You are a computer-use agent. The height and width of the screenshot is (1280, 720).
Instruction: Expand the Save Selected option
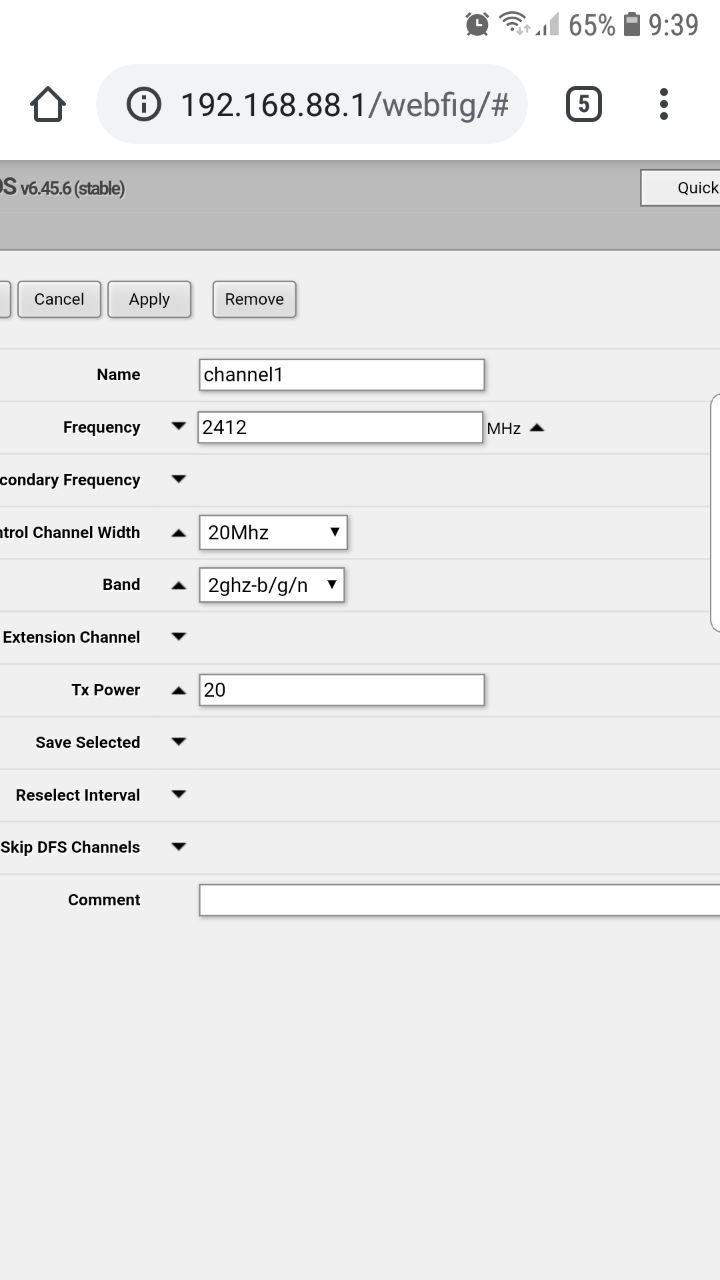179,742
